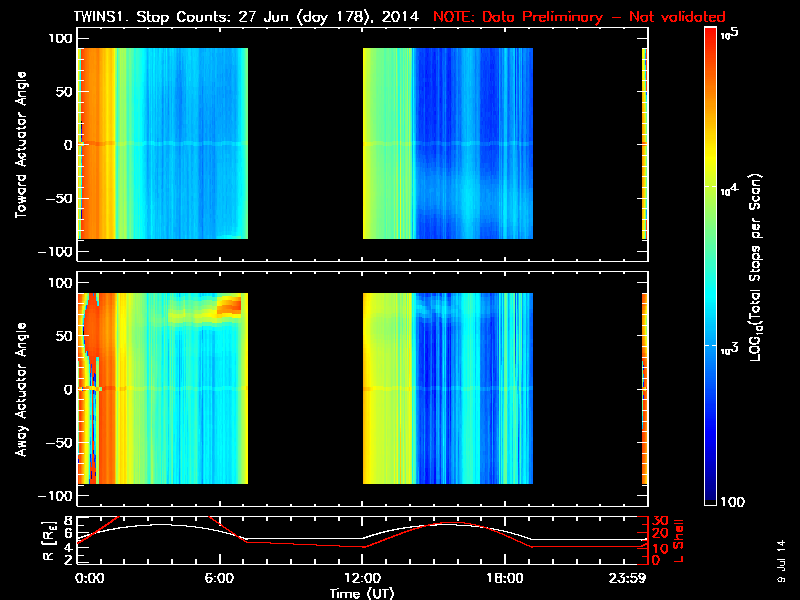
Task: Select the 0:00 time tick label
Action: tap(88, 578)
